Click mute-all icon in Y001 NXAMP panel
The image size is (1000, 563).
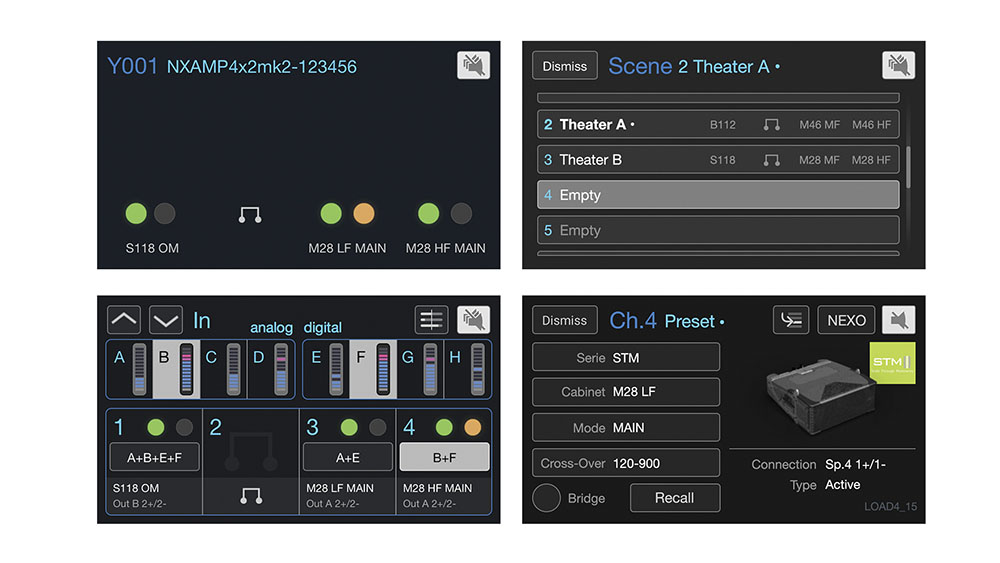(473, 65)
